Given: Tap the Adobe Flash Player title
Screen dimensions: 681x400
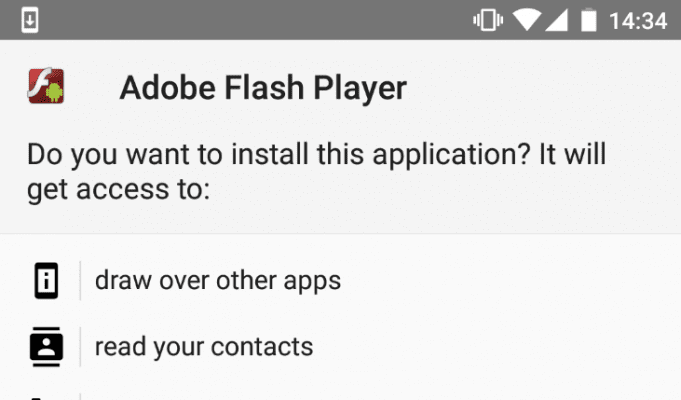Looking at the screenshot, I should coord(263,88).
